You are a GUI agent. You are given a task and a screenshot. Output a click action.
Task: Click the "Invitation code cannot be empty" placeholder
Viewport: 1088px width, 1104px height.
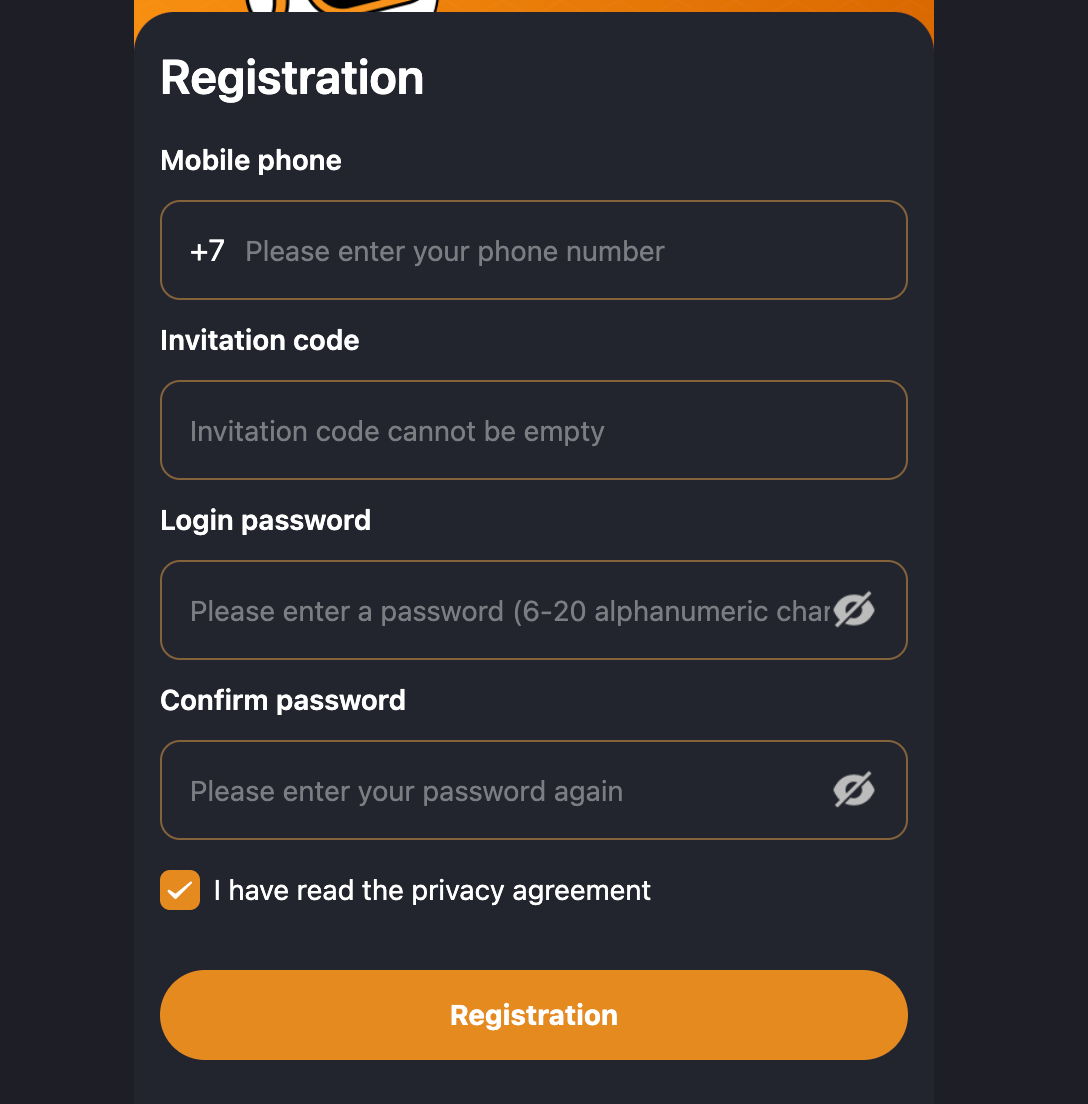(397, 431)
